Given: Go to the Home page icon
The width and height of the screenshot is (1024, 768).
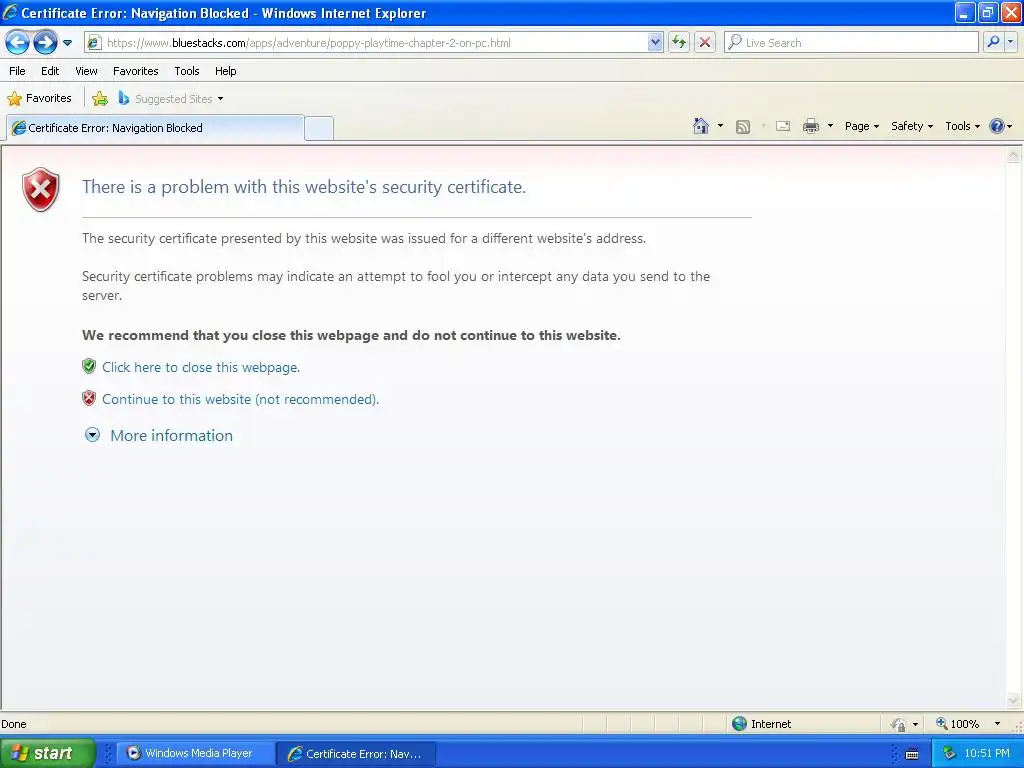Looking at the screenshot, I should point(701,126).
